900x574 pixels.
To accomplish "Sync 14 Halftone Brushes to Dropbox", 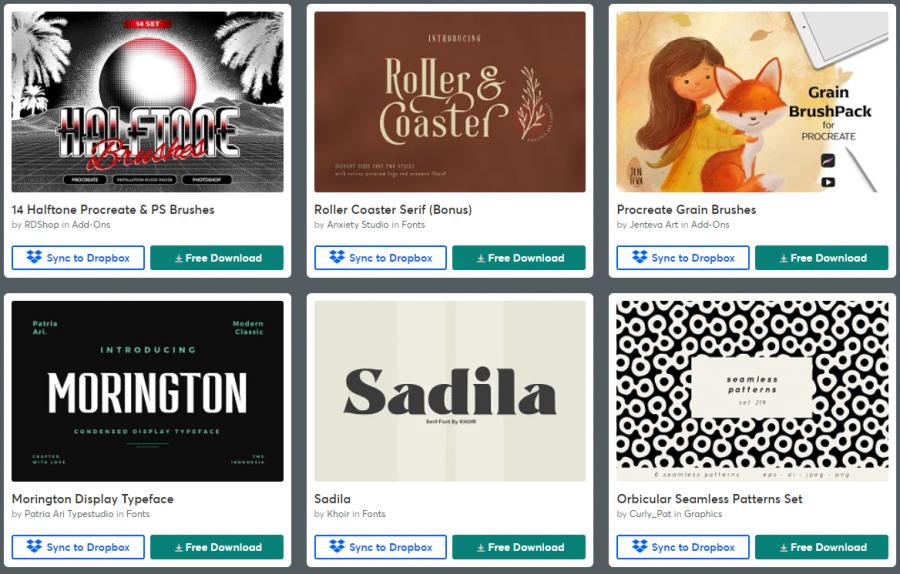I will coord(78,258).
